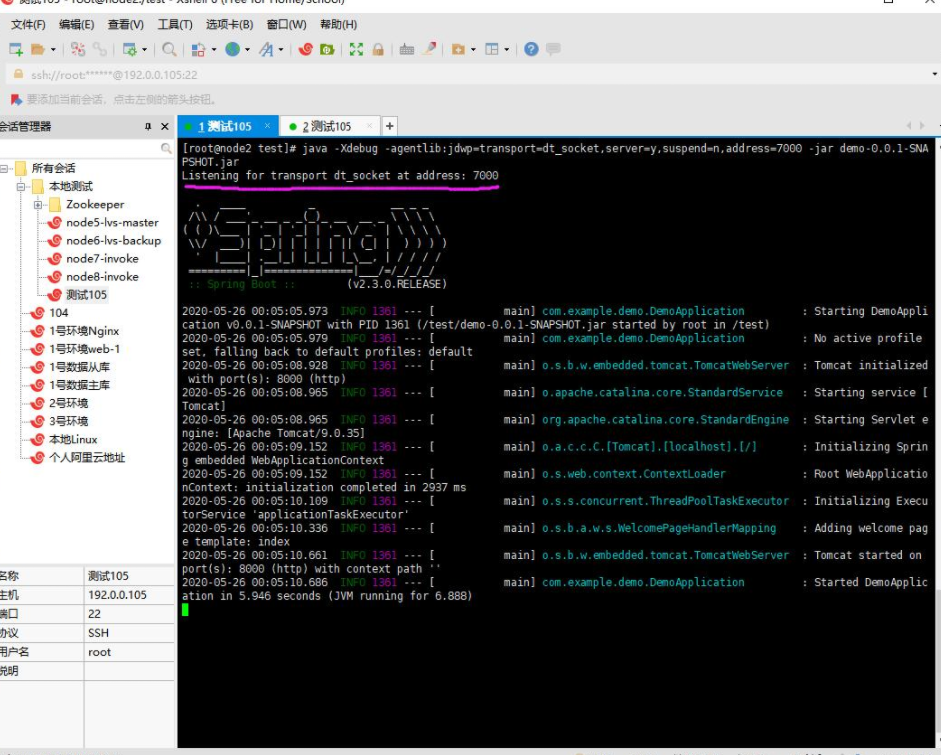
Task: Open the 查看(V) menu
Action: click(126, 25)
